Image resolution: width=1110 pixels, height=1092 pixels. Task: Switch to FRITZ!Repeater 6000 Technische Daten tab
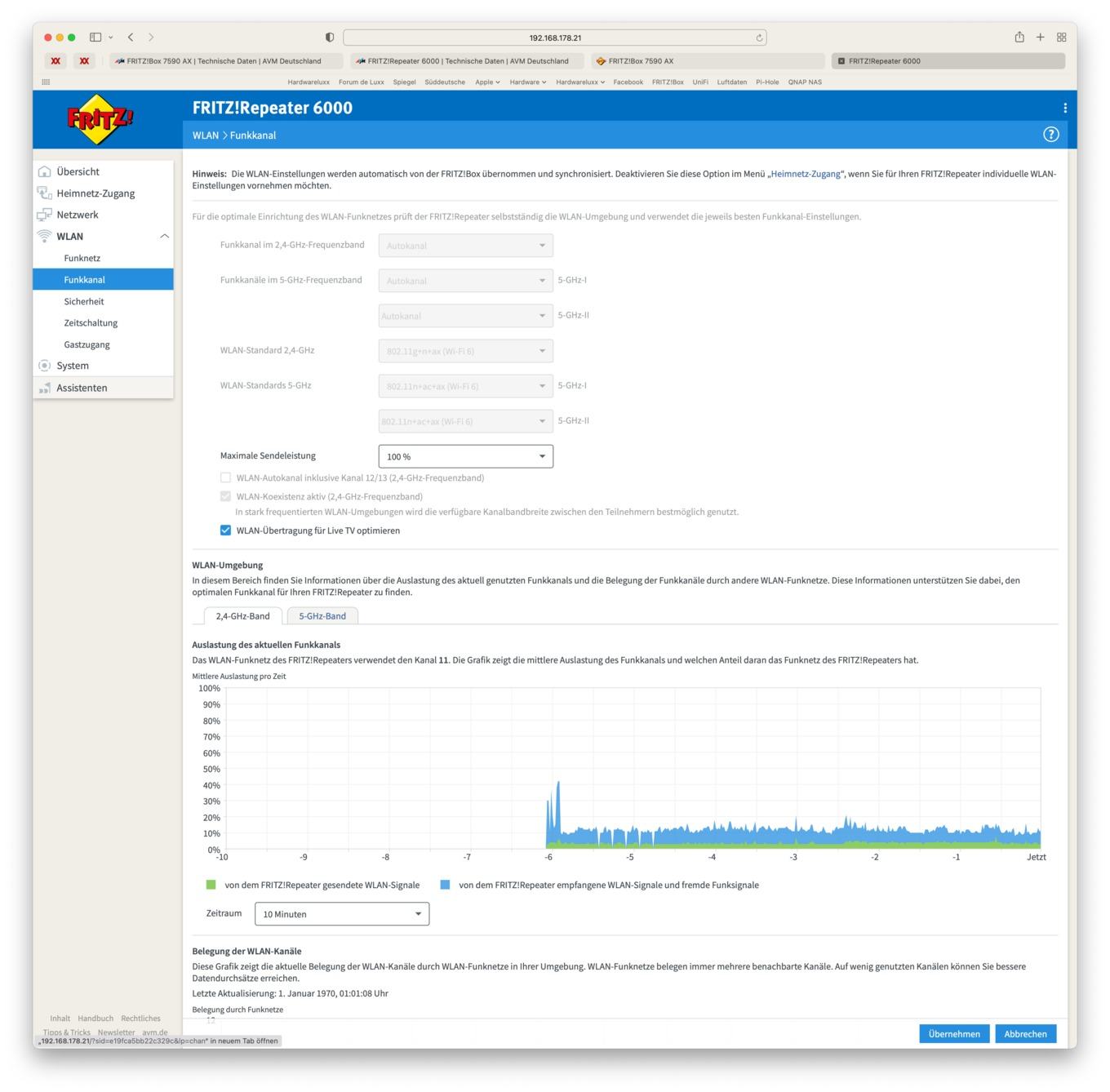click(466, 60)
